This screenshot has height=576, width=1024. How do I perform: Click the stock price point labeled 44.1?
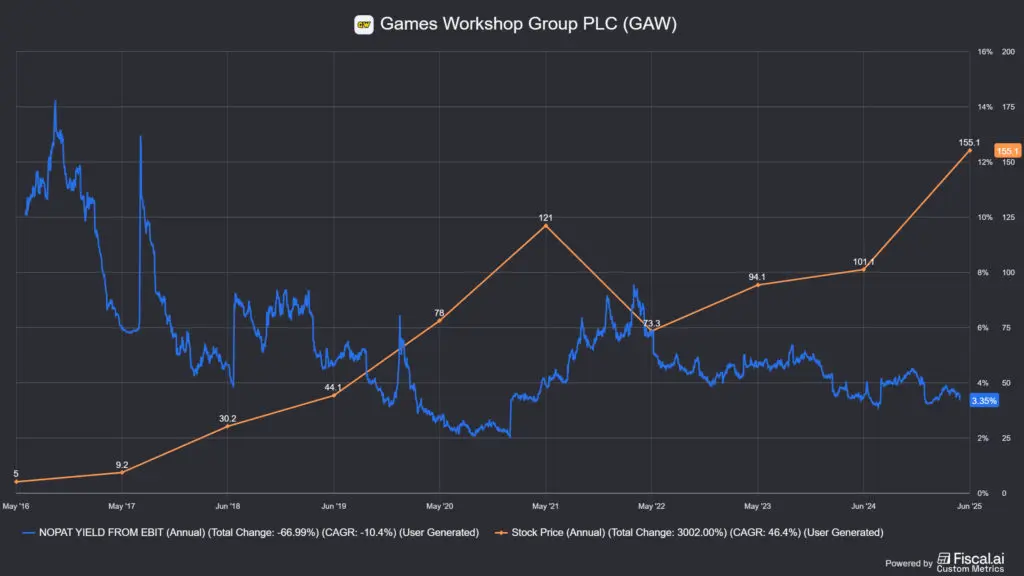(334, 395)
